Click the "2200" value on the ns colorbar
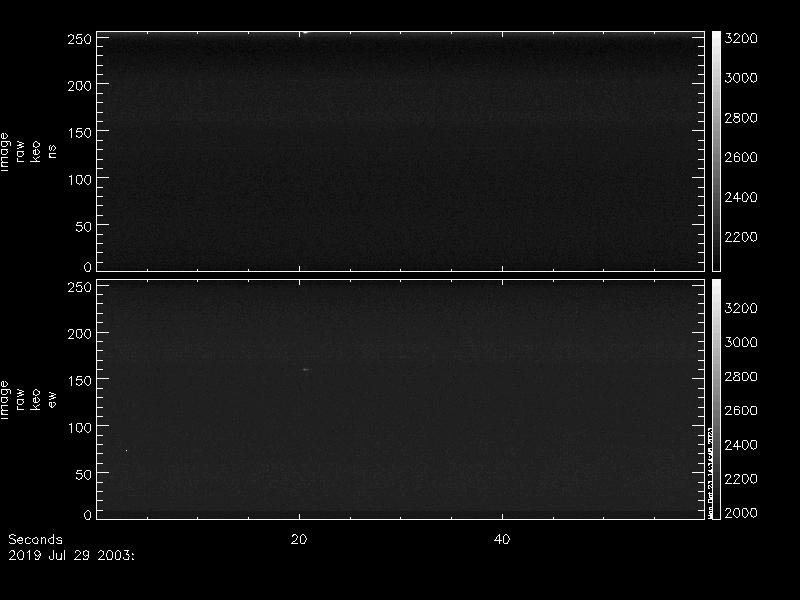 click(741, 237)
